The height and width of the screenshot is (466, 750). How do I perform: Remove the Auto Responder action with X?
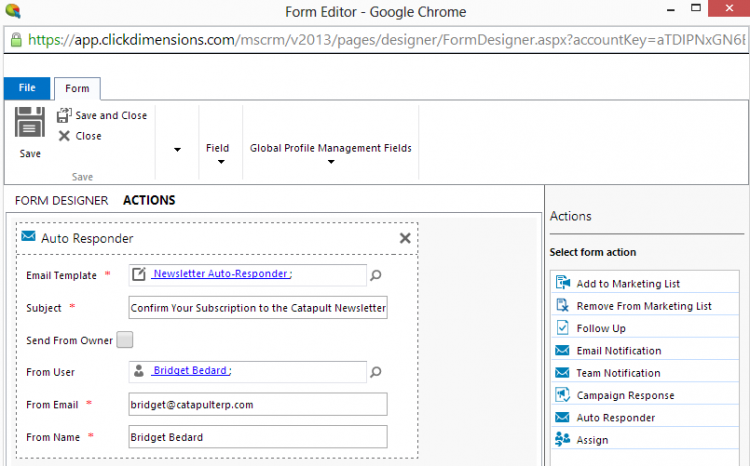click(x=405, y=238)
